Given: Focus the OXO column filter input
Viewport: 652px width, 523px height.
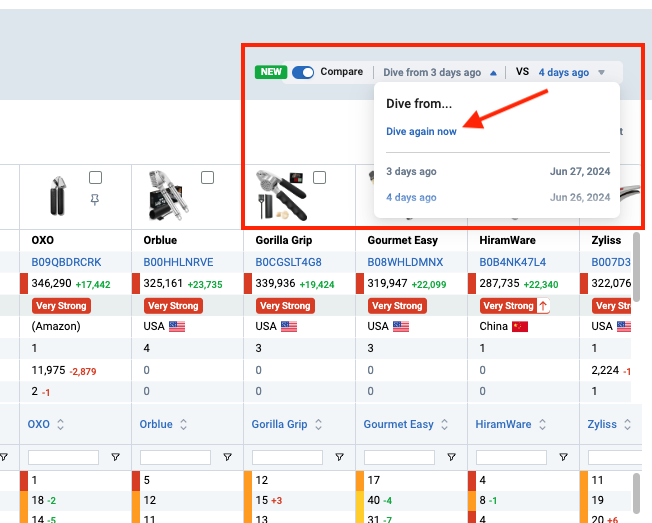Looking at the screenshot, I should (63, 457).
